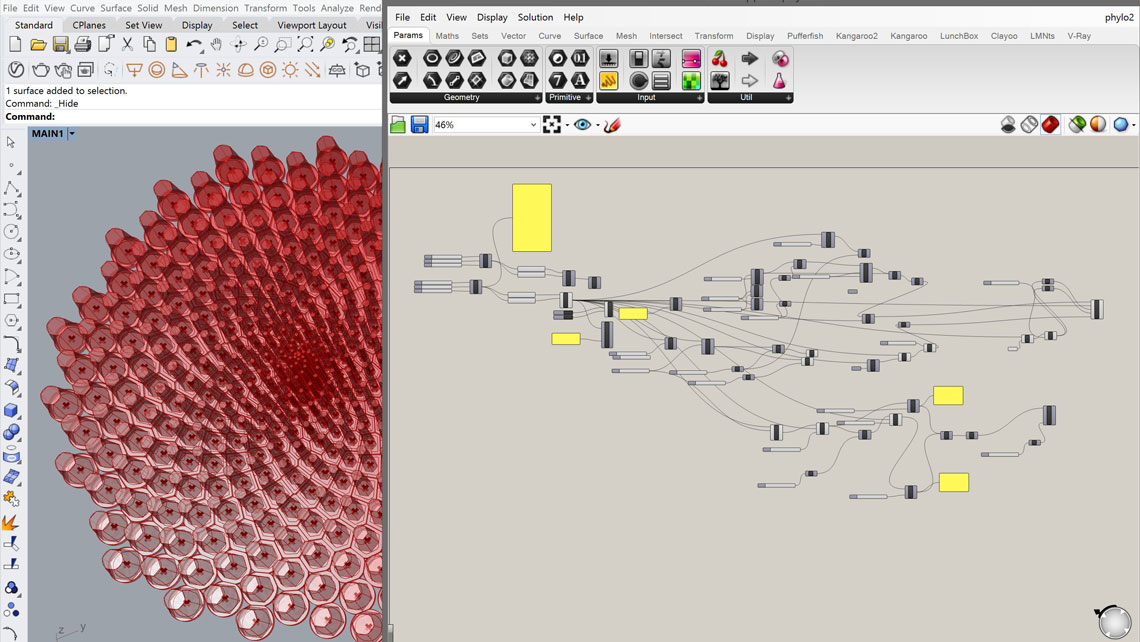Click the Point parameter hexagon icon
The width and height of the screenshot is (1140, 642).
pyautogui.click(x=402, y=58)
